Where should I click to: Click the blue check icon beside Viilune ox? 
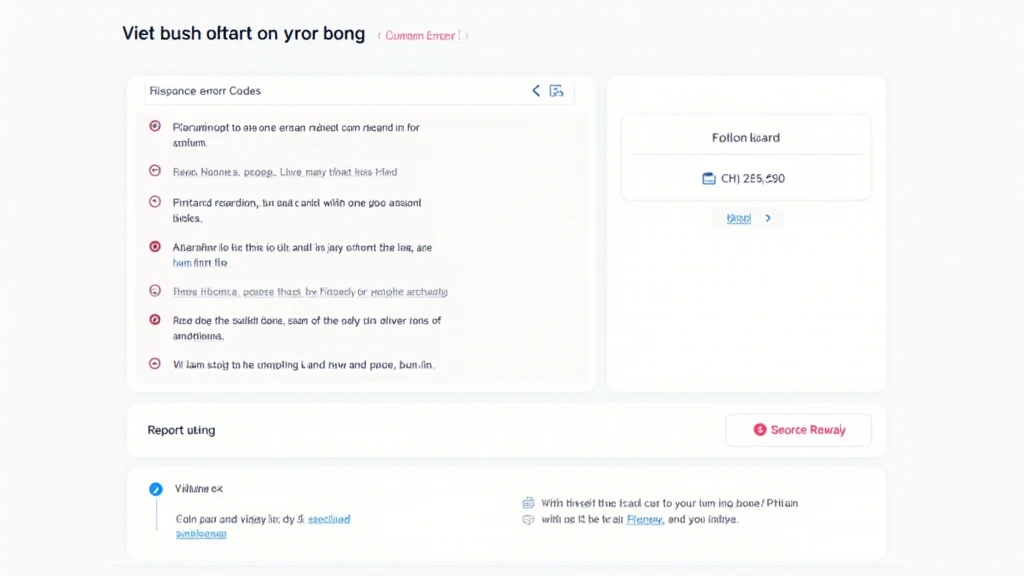pyautogui.click(x=155, y=489)
